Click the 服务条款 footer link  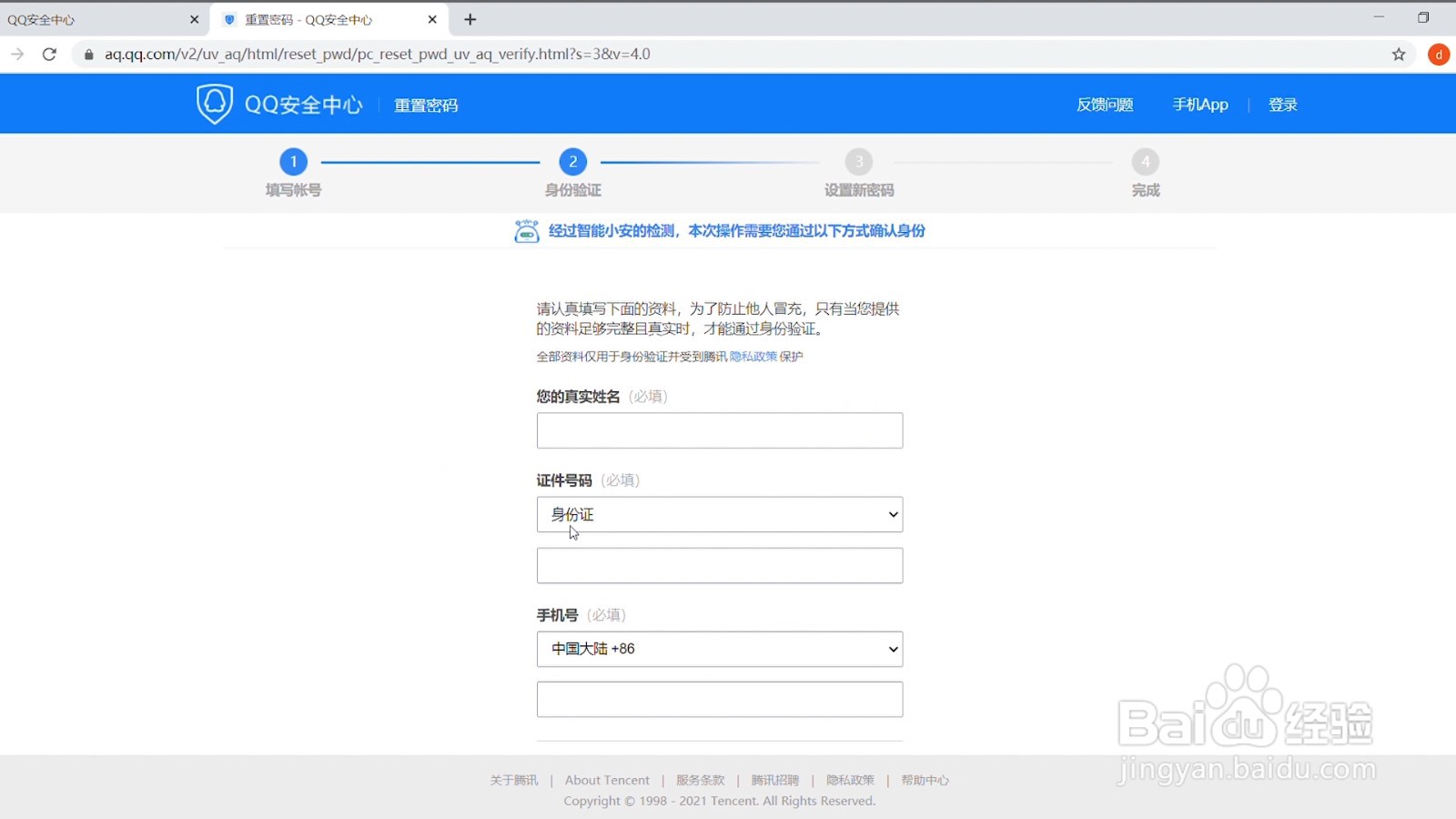coord(700,780)
